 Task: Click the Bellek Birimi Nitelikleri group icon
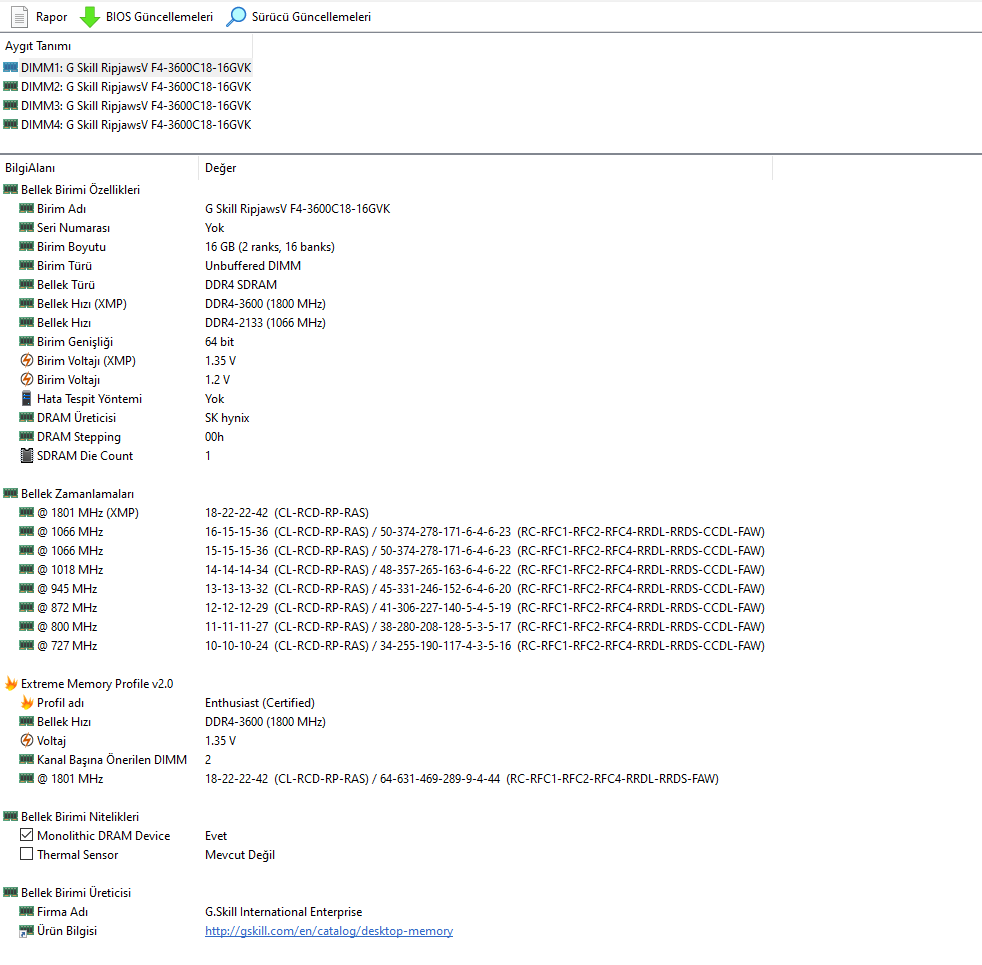click(x=11, y=816)
